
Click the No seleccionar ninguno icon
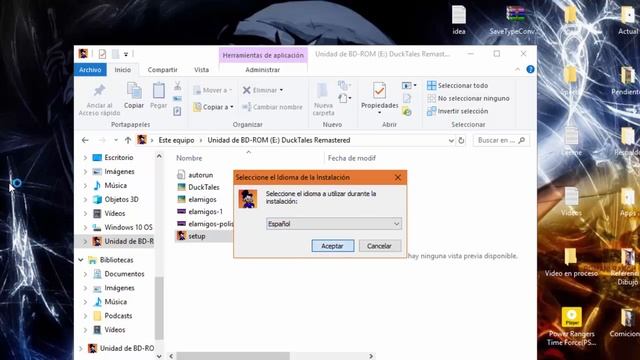coord(431,98)
